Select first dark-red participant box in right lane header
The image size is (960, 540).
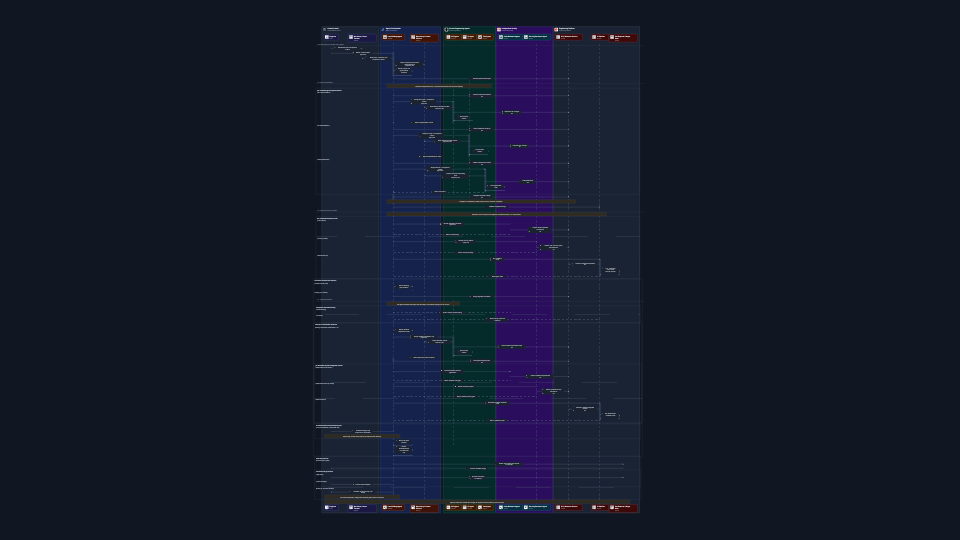(x=569, y=37)
